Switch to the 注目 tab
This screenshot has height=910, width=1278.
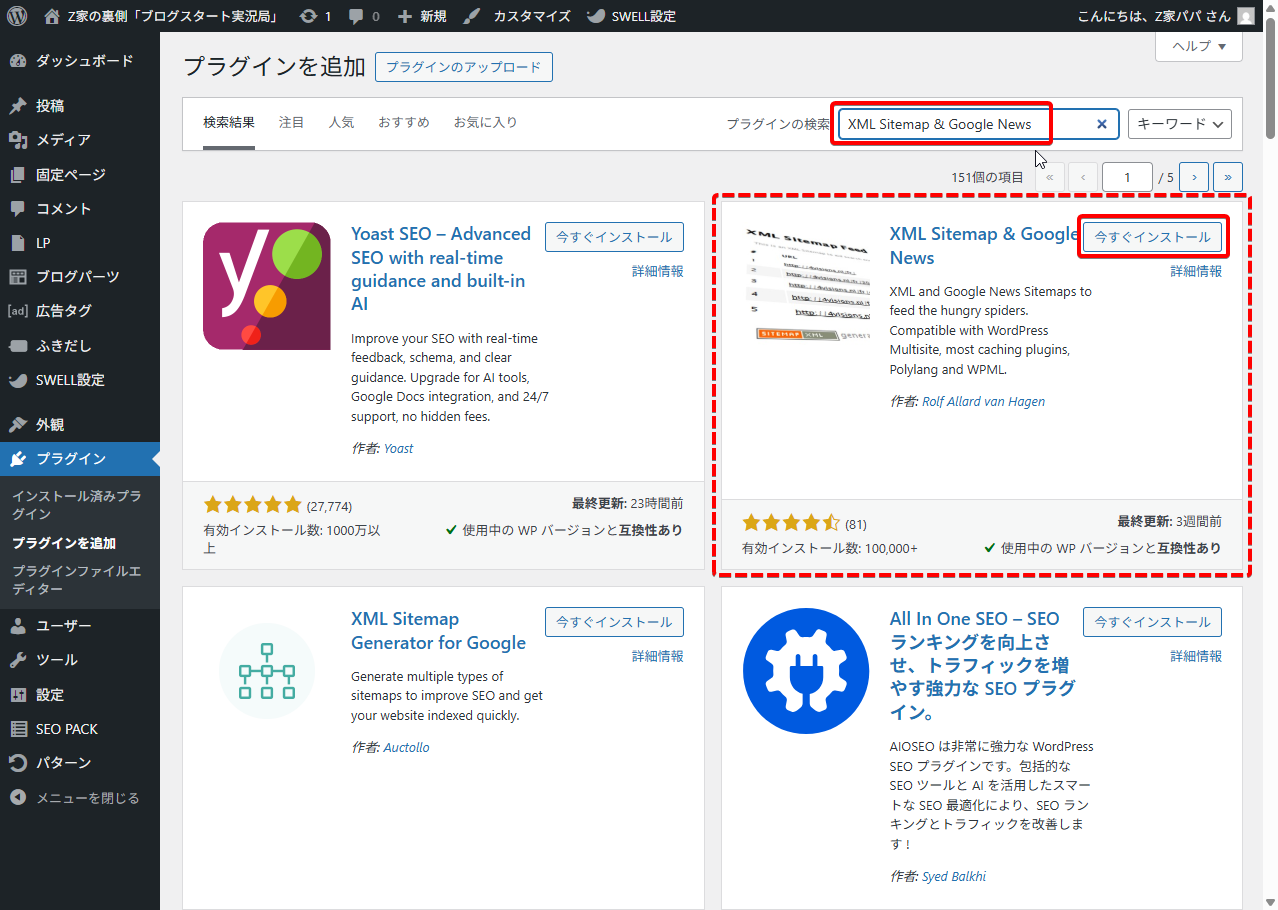tap(292, 123)
